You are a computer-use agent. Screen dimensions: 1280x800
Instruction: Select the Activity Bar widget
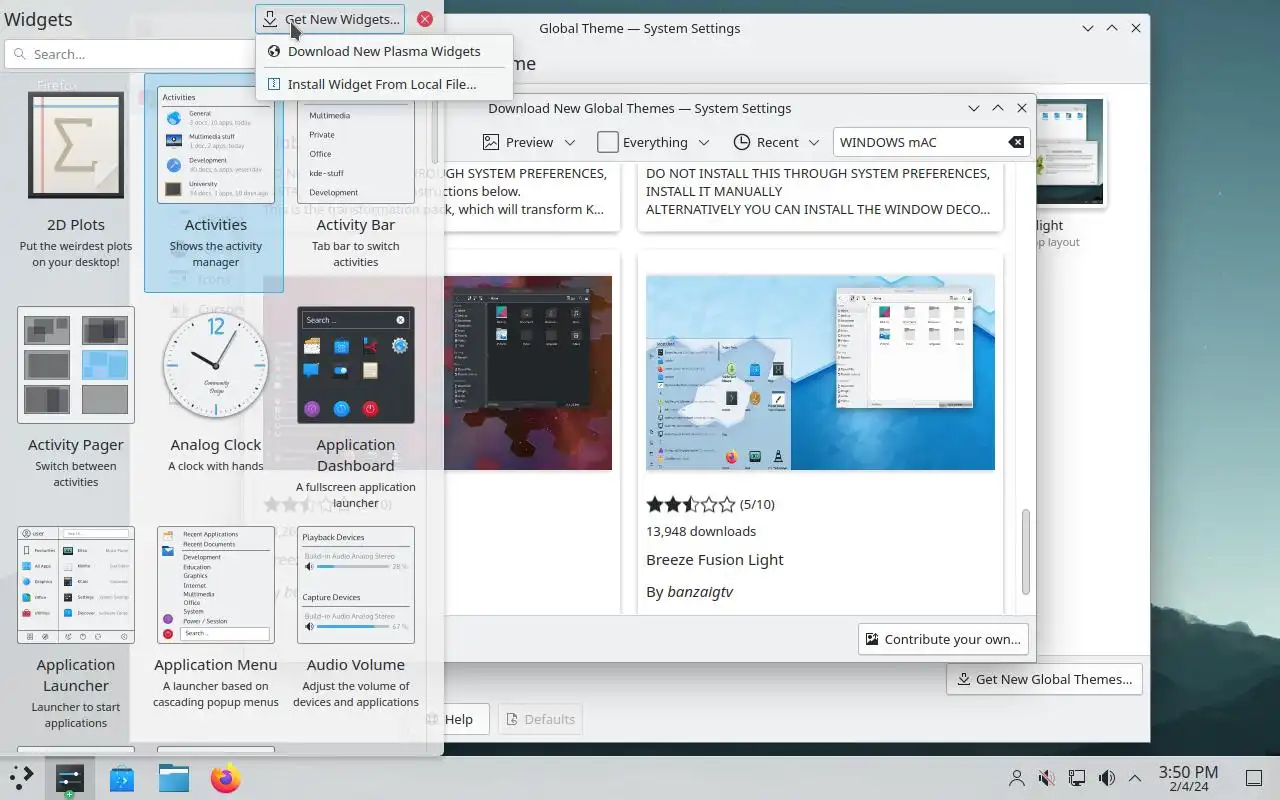[x=356, y=182]
